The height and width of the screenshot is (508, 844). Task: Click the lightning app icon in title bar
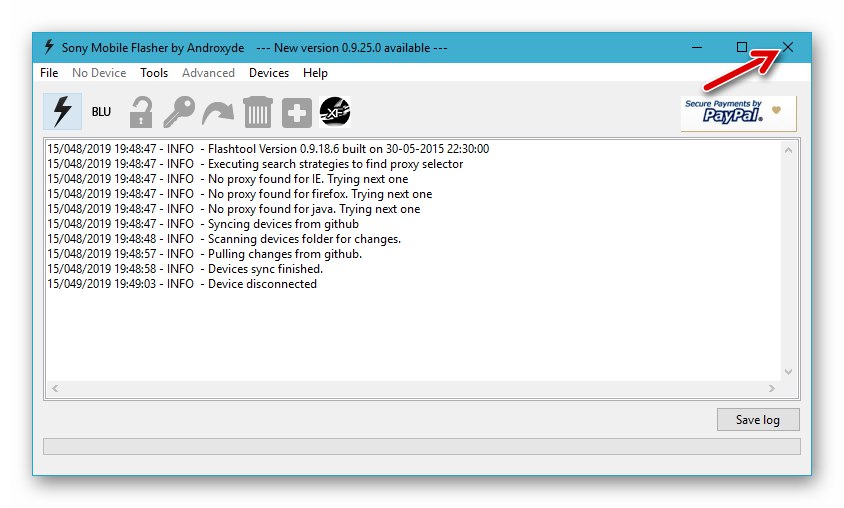click(x=49, y=47)
